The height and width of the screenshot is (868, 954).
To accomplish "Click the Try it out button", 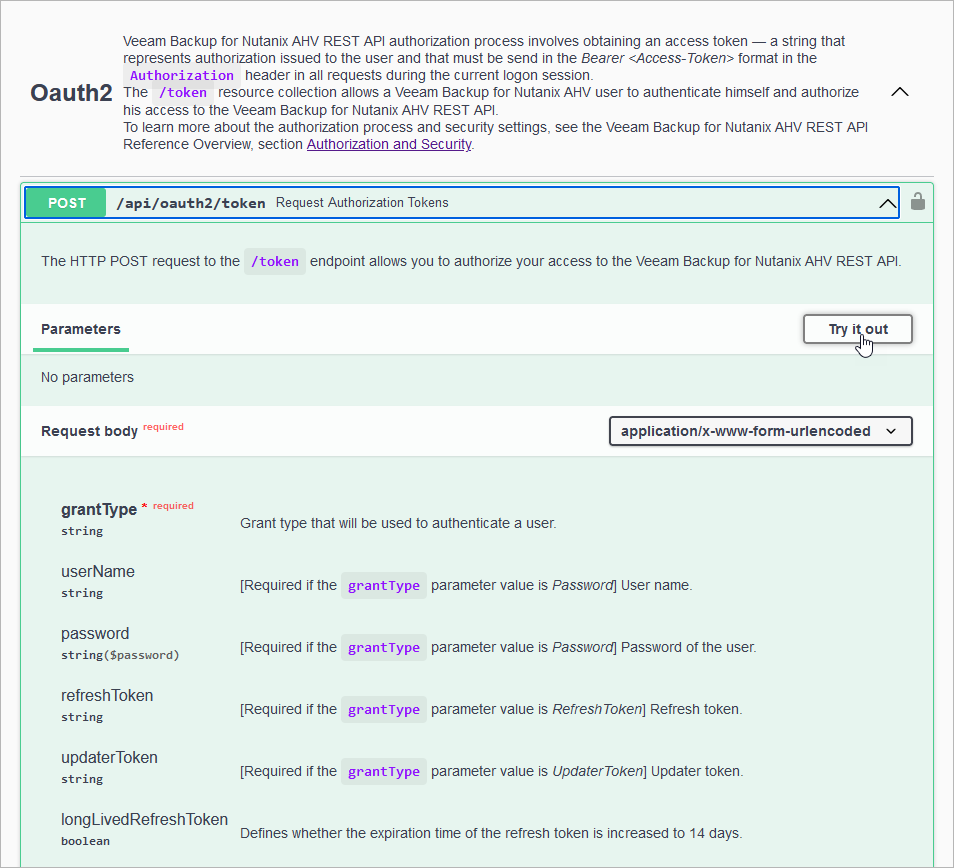I will [x=857, y=328].
